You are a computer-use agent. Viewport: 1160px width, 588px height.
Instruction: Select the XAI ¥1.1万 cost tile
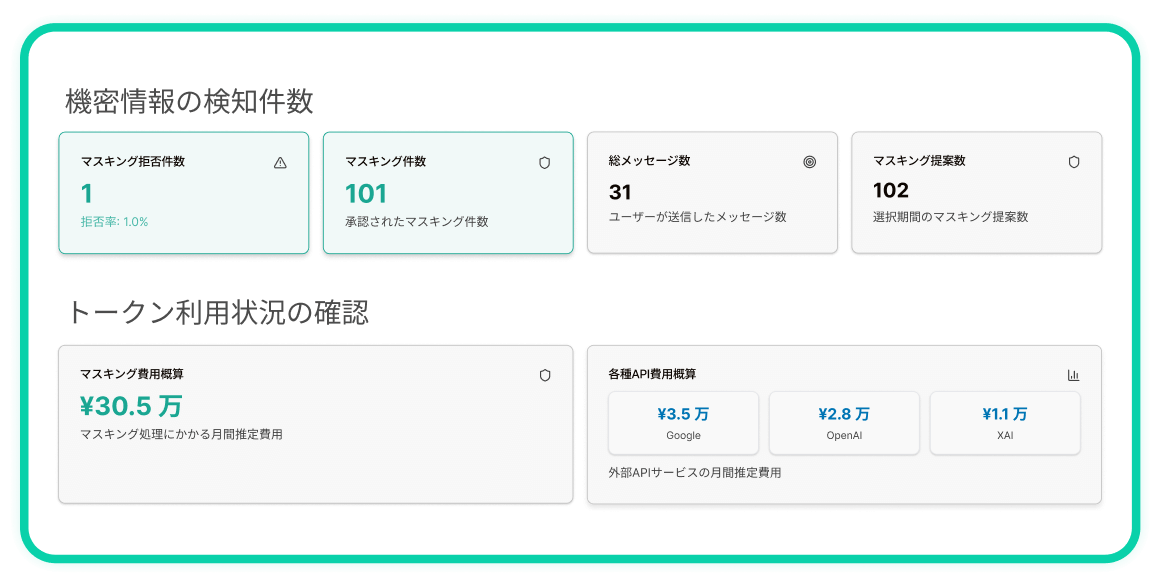1004,422
